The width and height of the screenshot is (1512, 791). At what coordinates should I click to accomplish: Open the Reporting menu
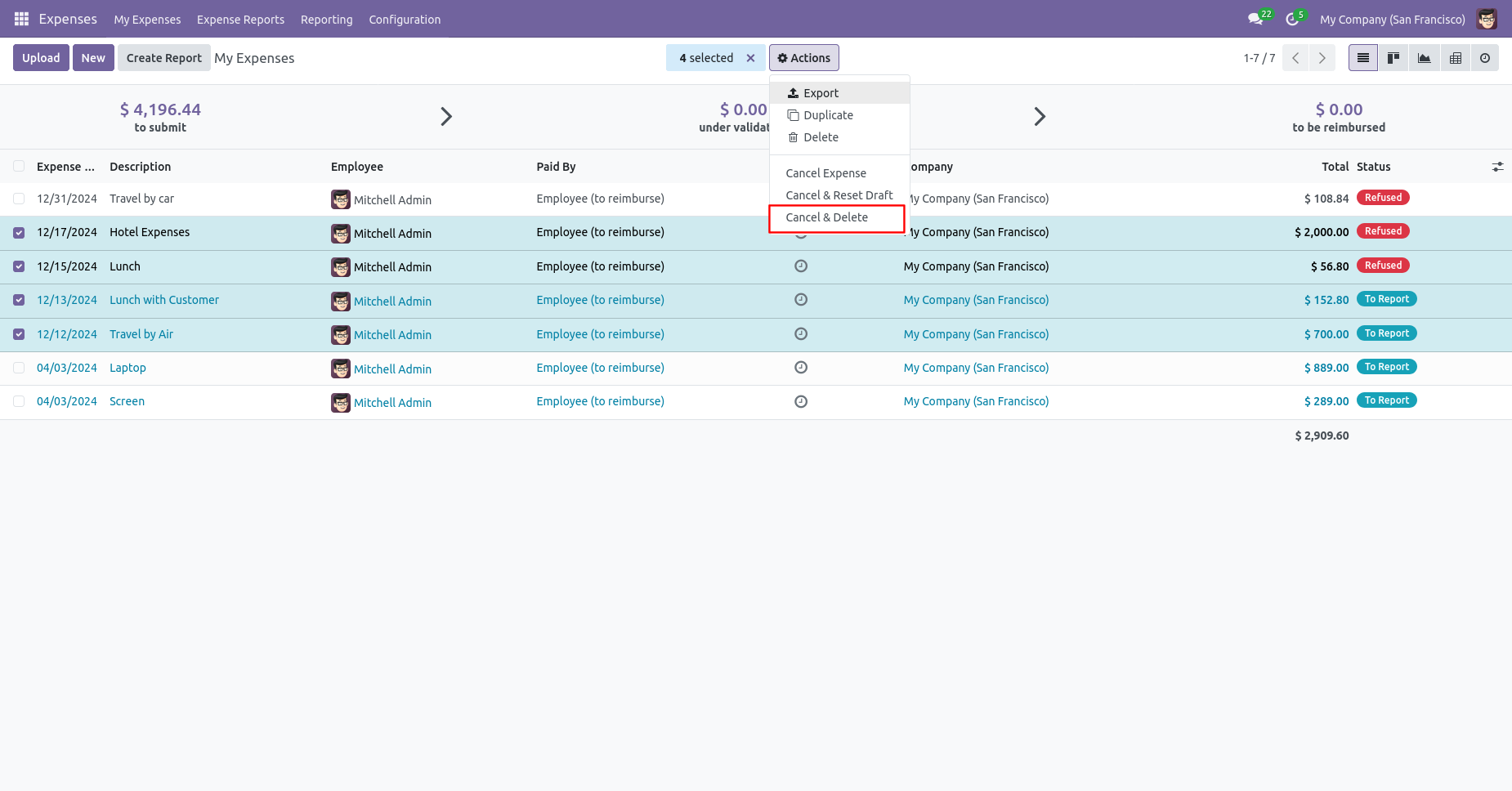[x=327, y=19]
